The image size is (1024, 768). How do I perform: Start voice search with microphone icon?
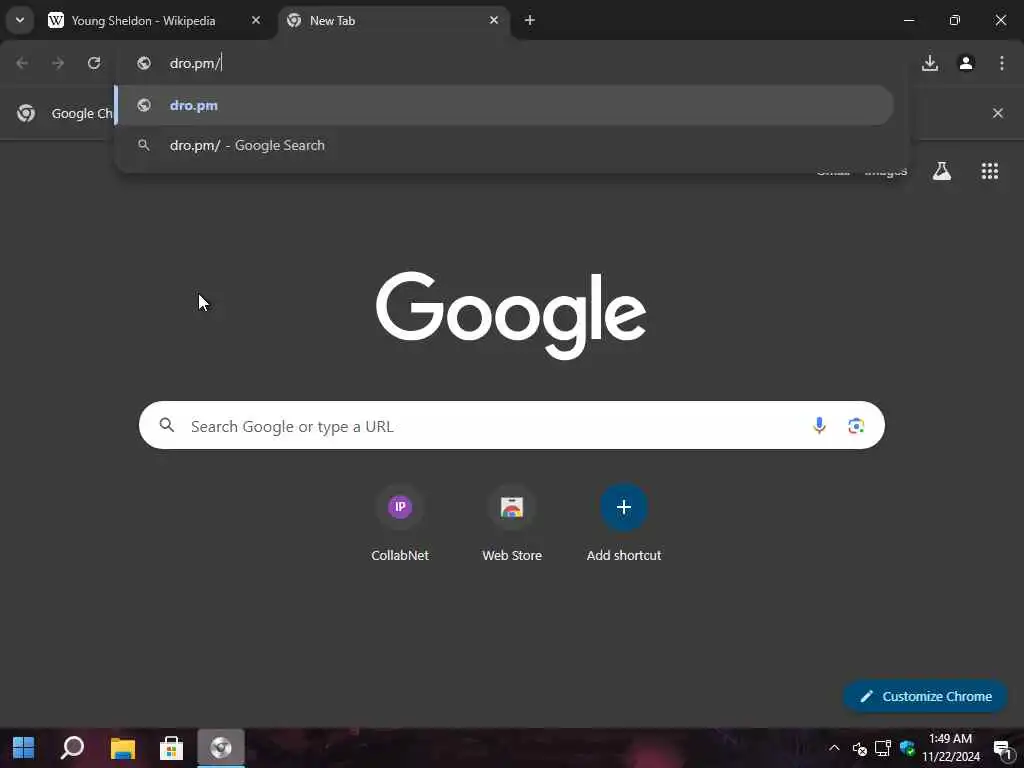tap(819, 426)
